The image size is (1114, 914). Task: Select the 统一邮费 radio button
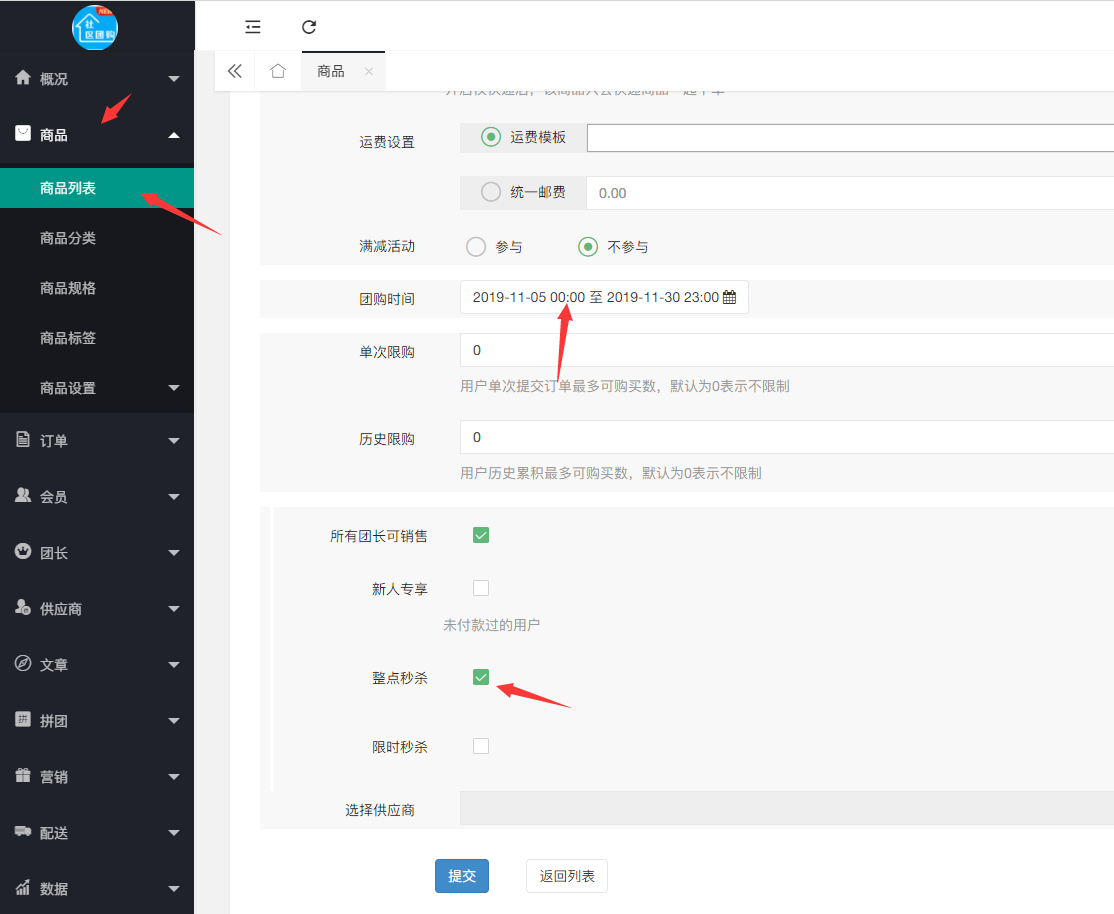coord(491,192)
